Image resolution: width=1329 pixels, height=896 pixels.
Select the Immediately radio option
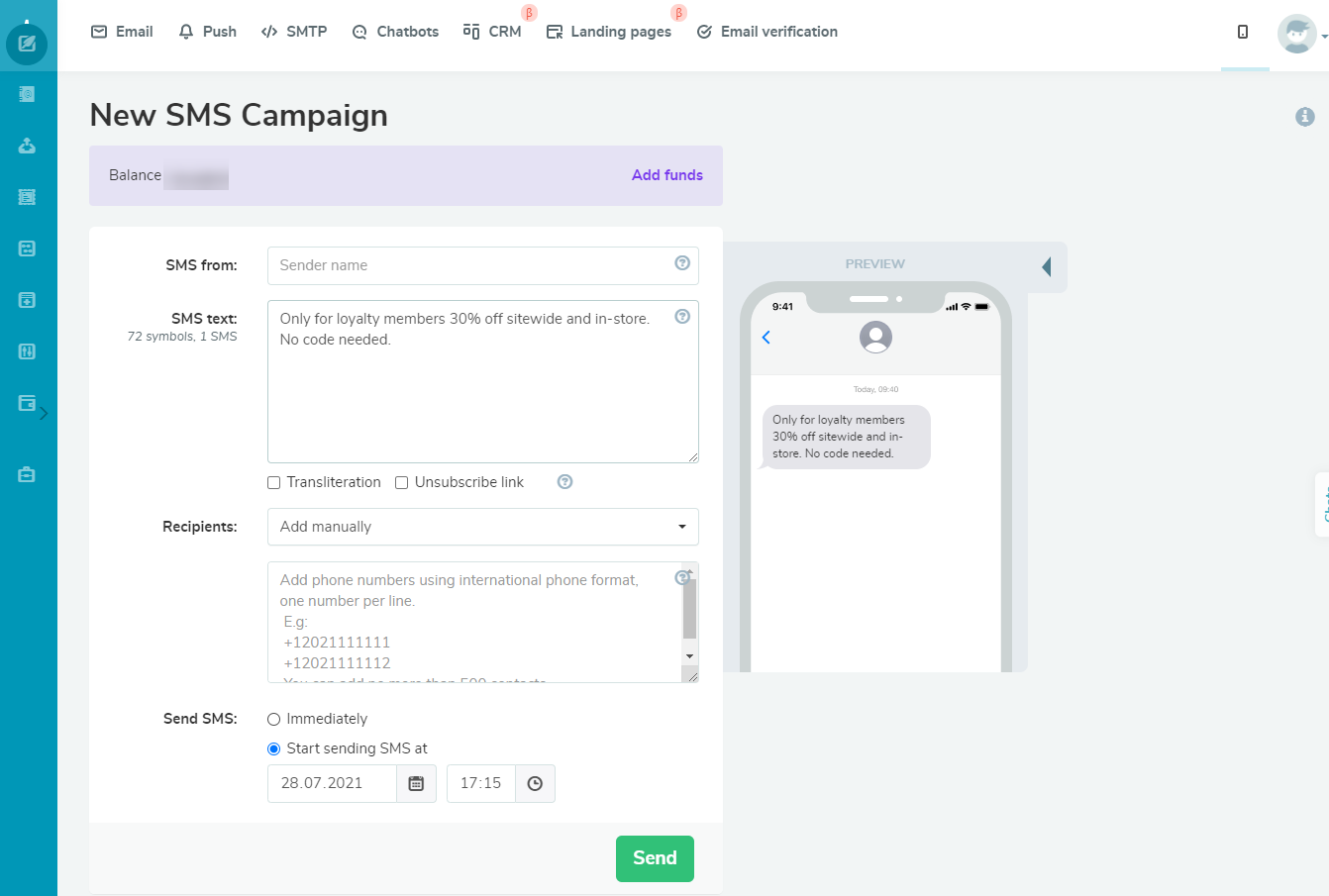(274, 720)
